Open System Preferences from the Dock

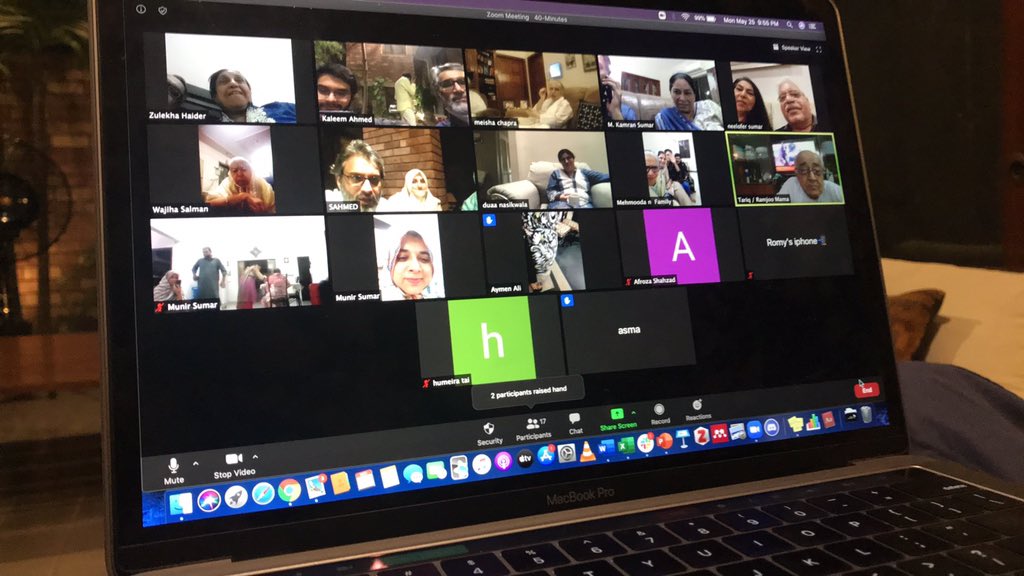point(566,453)
